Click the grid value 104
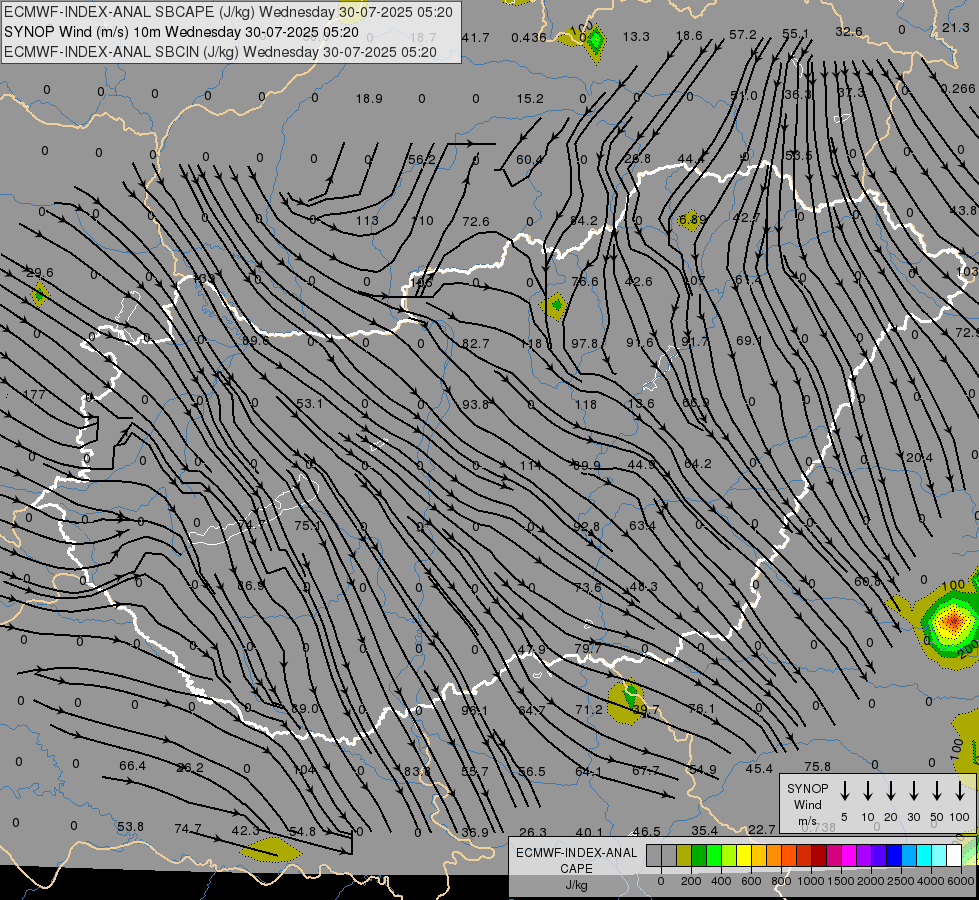This screenshot has width=979, height=900. tap(304, 769)
